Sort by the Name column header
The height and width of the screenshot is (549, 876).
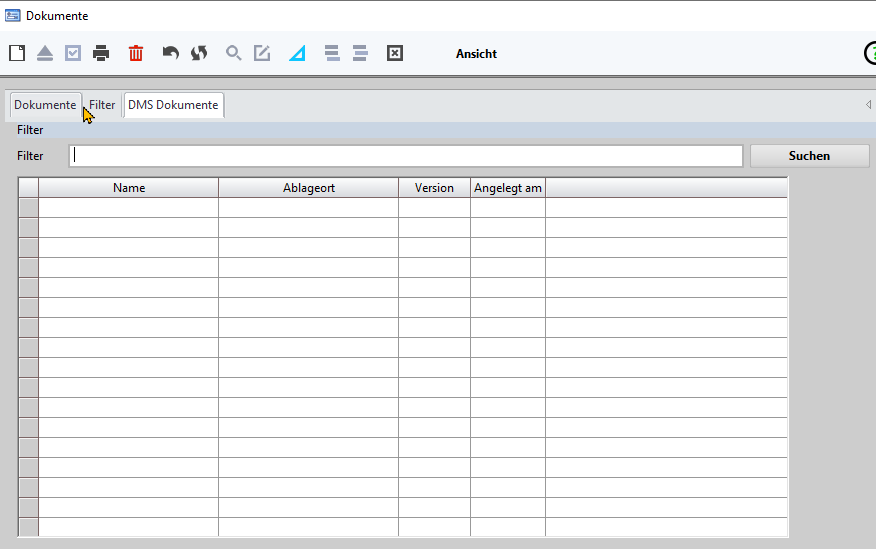[129, 188]
